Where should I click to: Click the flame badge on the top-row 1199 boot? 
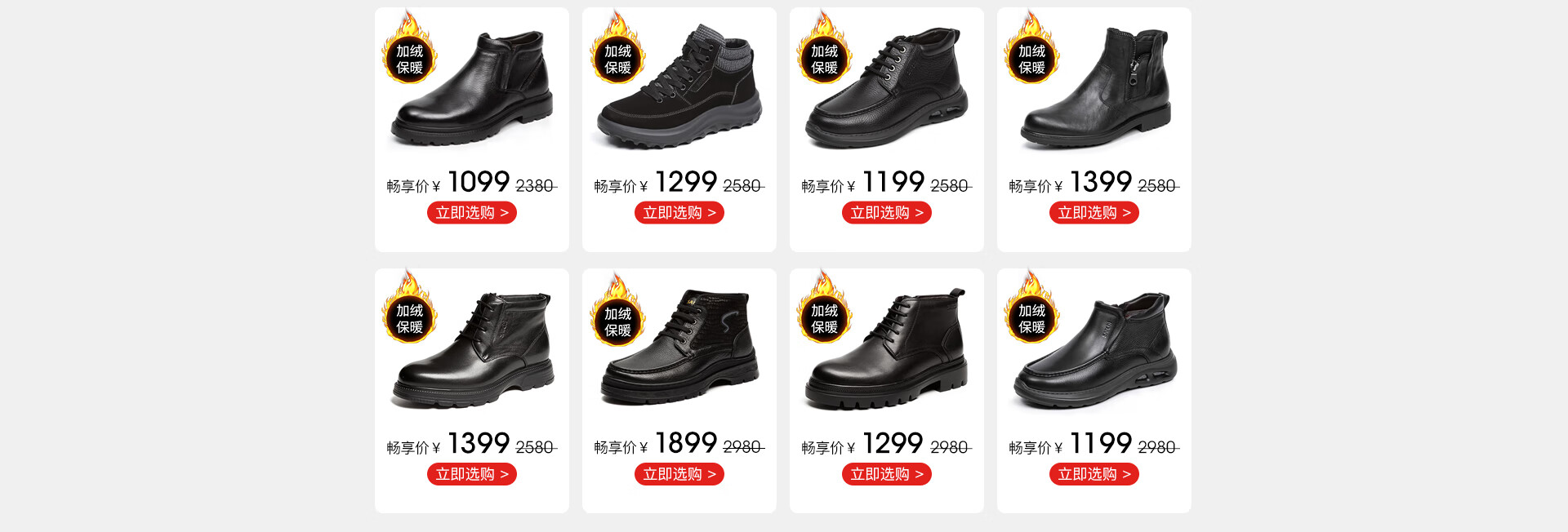tap(824, 49)
